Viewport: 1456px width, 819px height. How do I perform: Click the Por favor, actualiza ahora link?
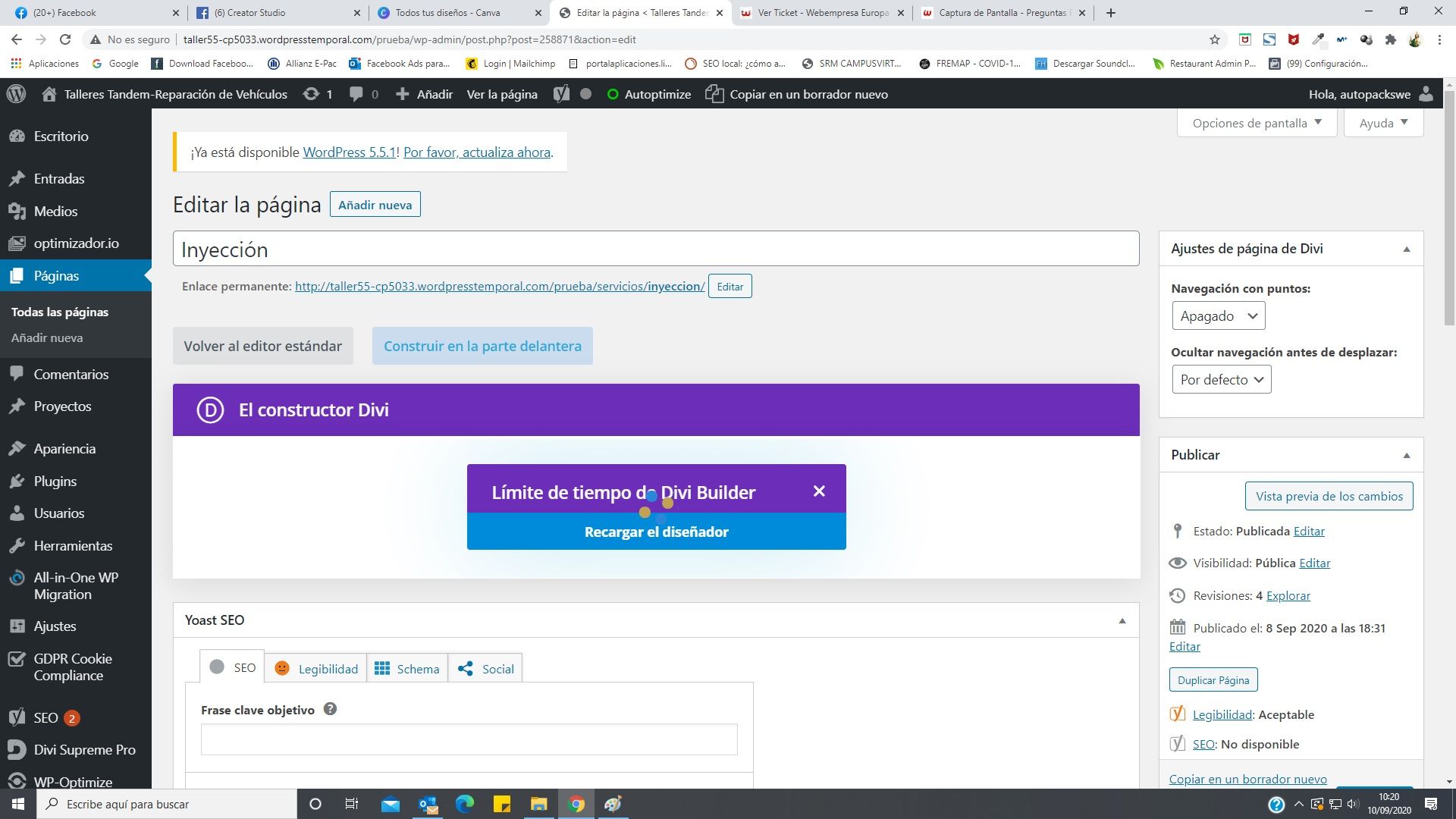click(x=477, y=152)
